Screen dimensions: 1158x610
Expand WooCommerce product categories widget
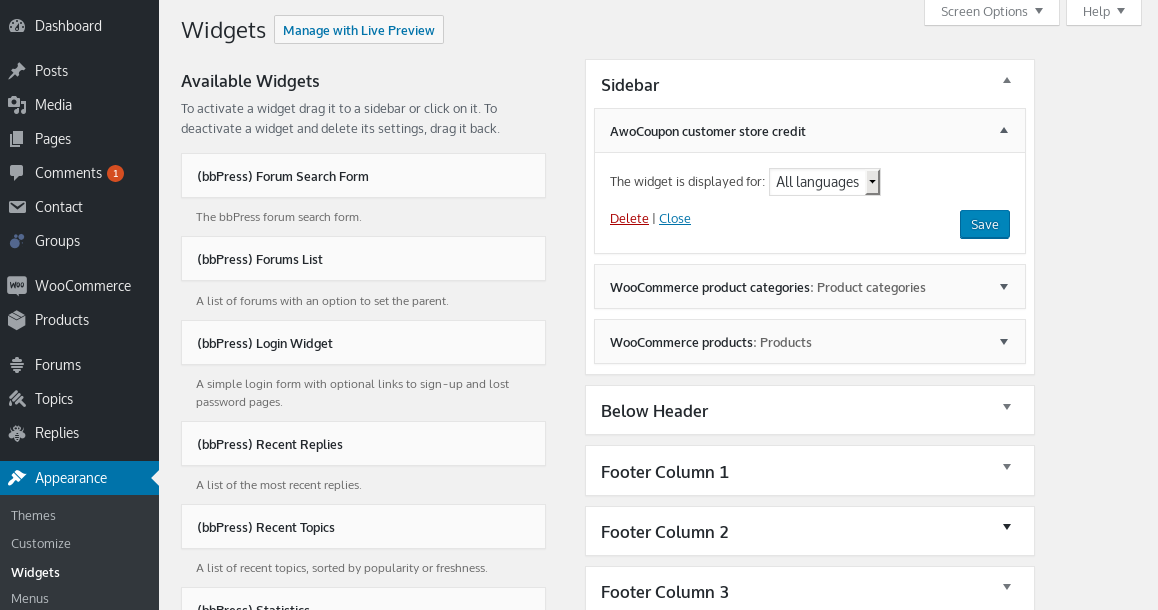tap(1004, 287)
